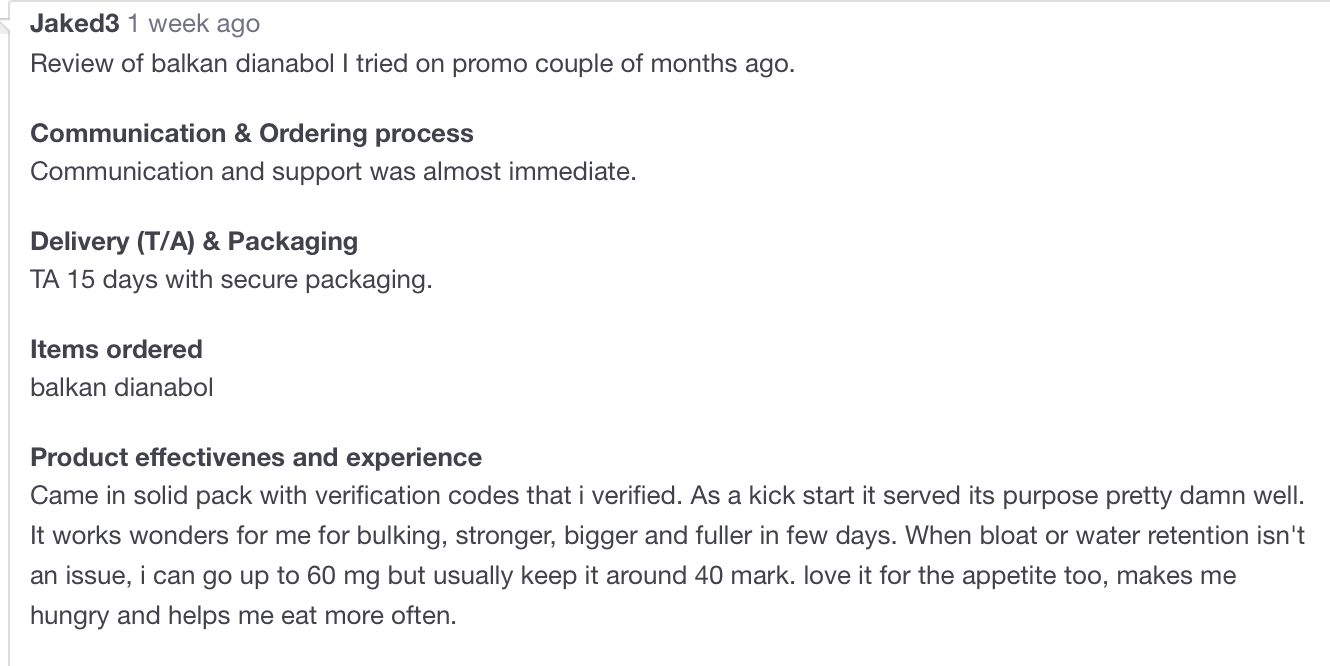
Task: Click the '1 week ago' timestamp
Action: point(194,24)
